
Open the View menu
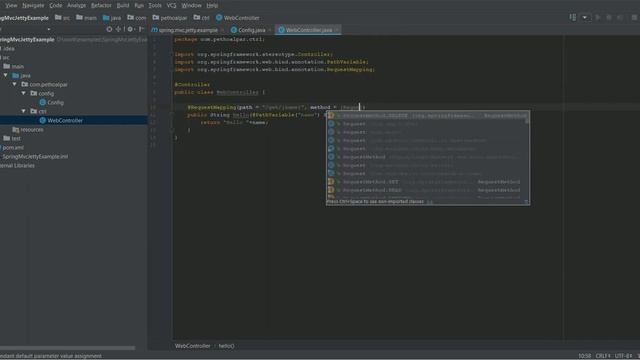point(11,5)
